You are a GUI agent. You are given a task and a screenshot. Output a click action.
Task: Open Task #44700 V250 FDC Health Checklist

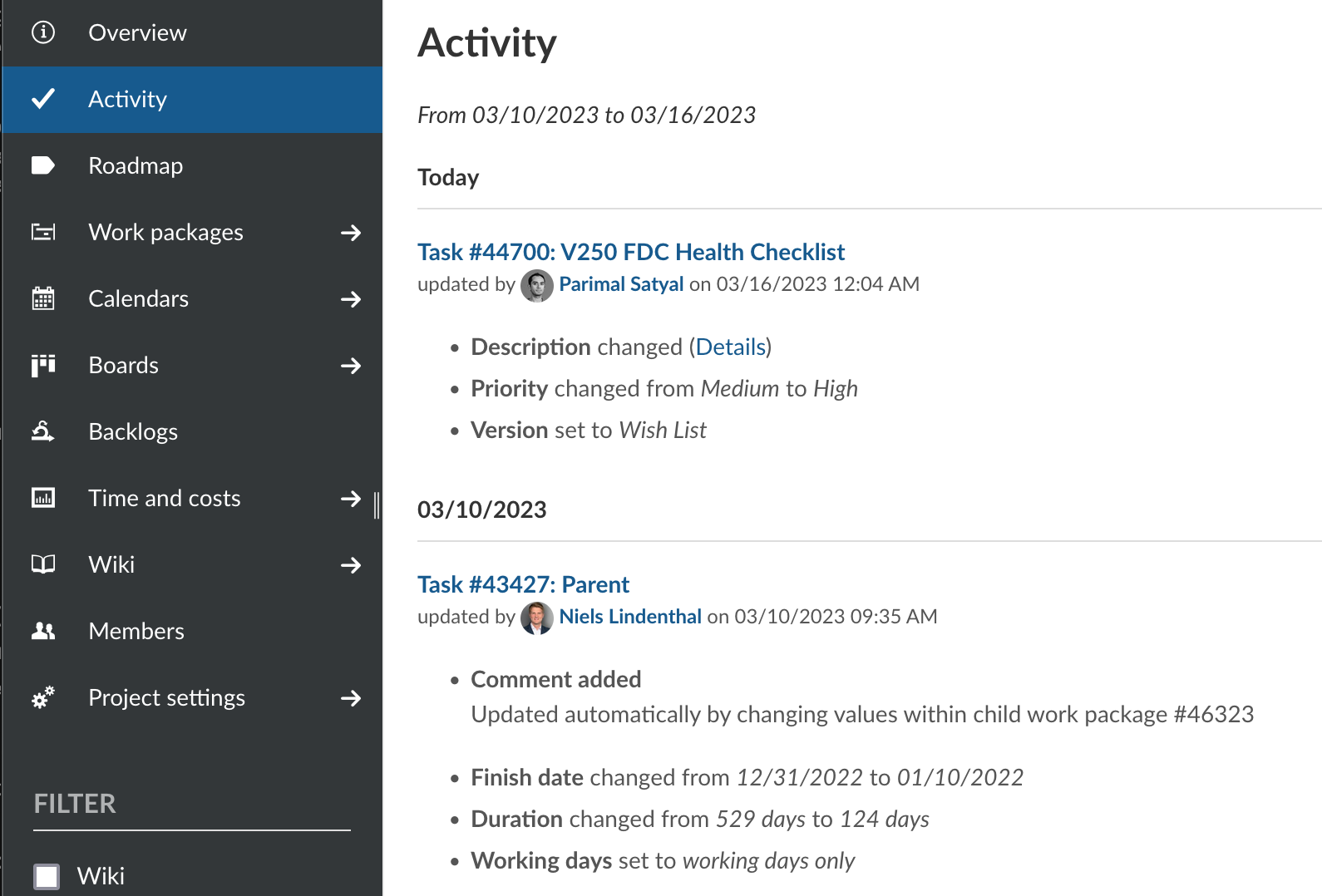[x=630, y=252]
